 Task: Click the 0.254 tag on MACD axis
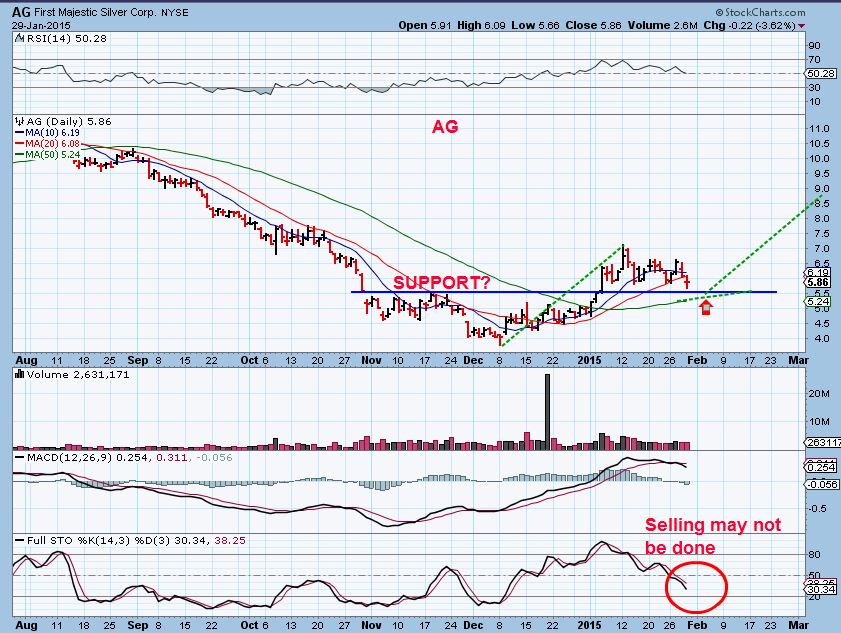(822, 467)
